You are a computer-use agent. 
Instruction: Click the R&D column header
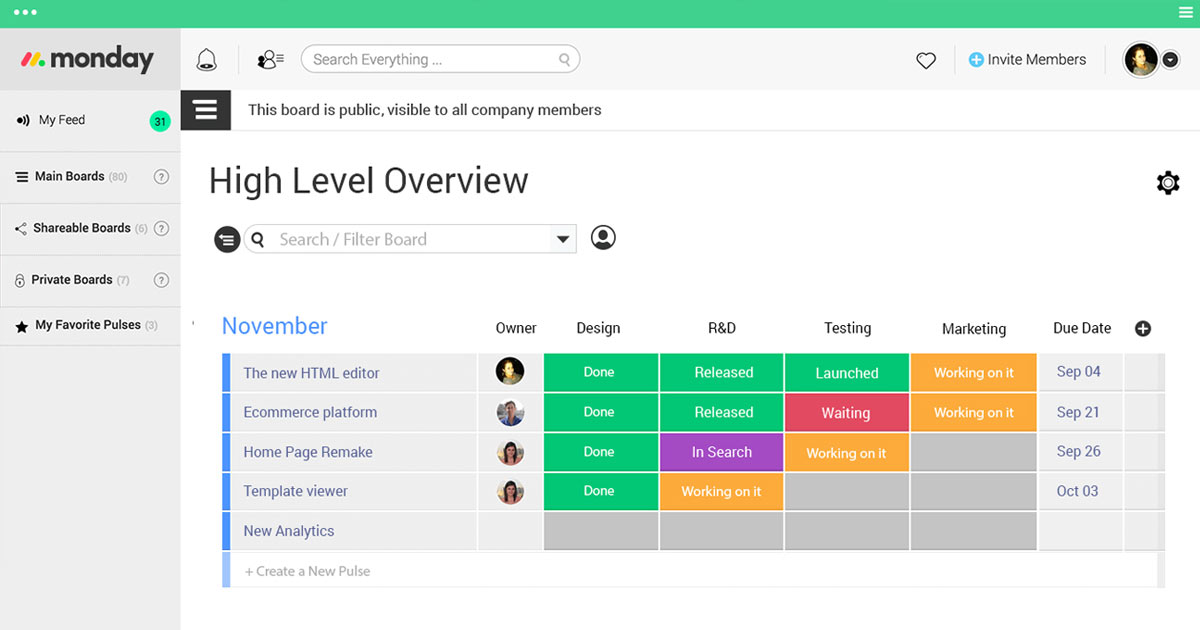pyautogui.click(x=722, y=328)
